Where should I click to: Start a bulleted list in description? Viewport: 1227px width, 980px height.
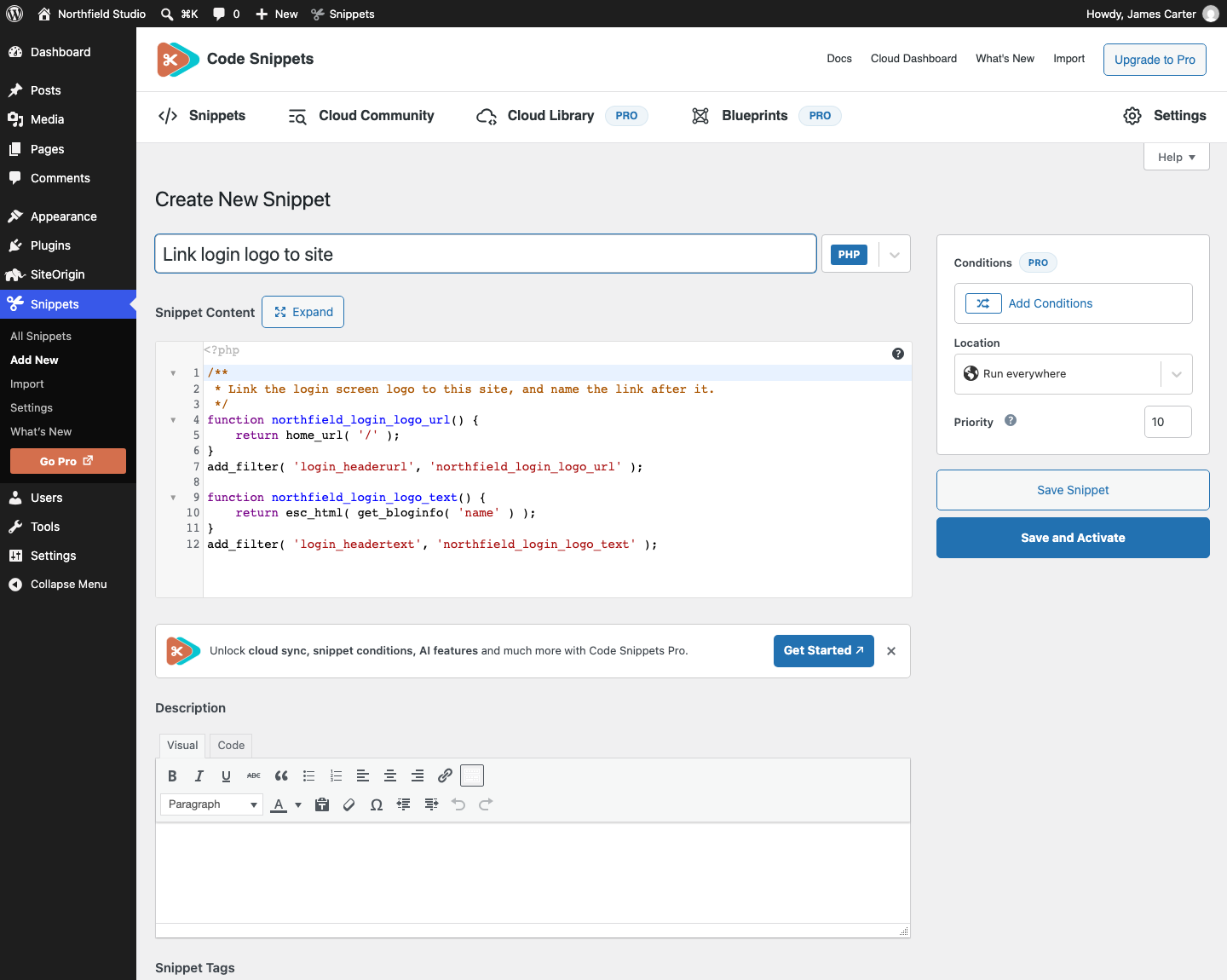click(308, 775)
